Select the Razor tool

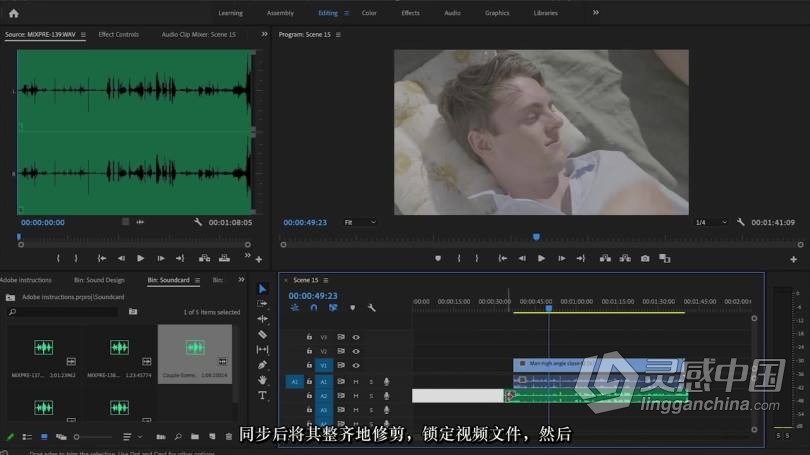tap(262, 334)
